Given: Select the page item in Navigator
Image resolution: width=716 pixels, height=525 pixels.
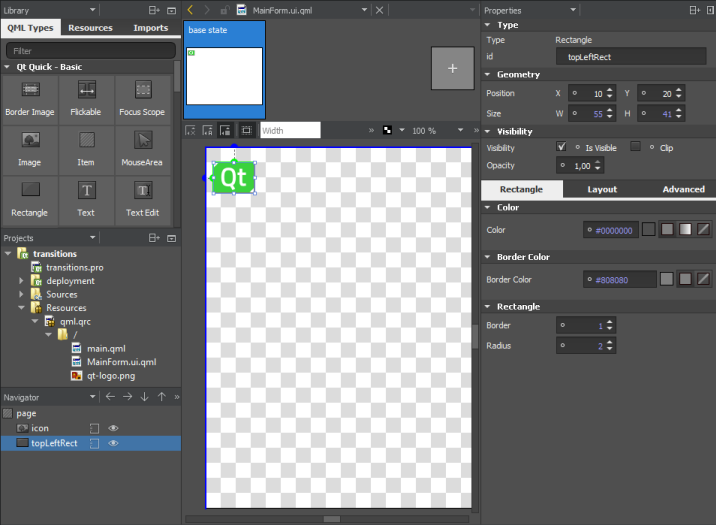Looking at the screenshot, I should click(26, 414).
